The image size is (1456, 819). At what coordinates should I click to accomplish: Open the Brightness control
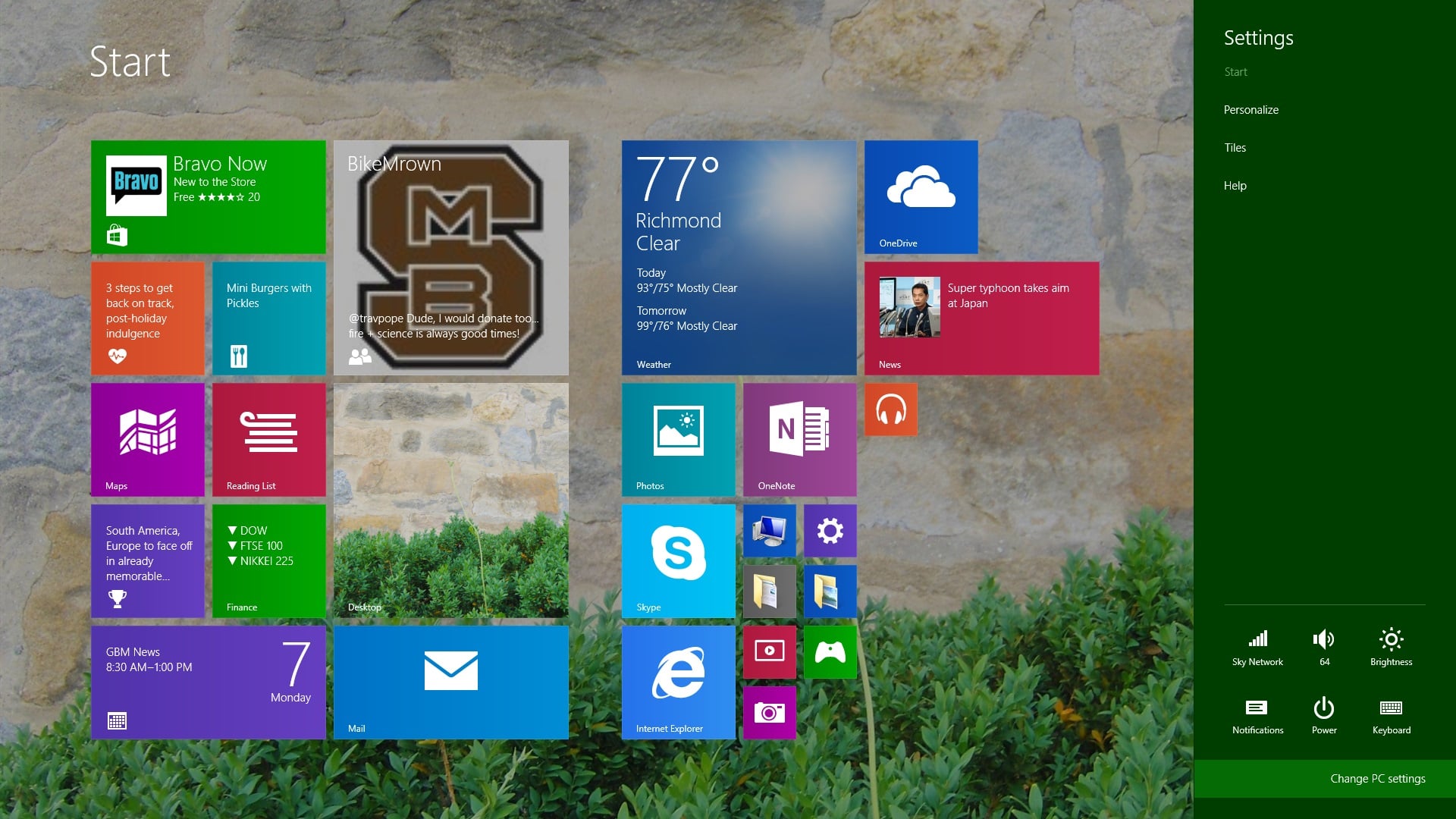pyautogui.click(x=1391, y=646)
